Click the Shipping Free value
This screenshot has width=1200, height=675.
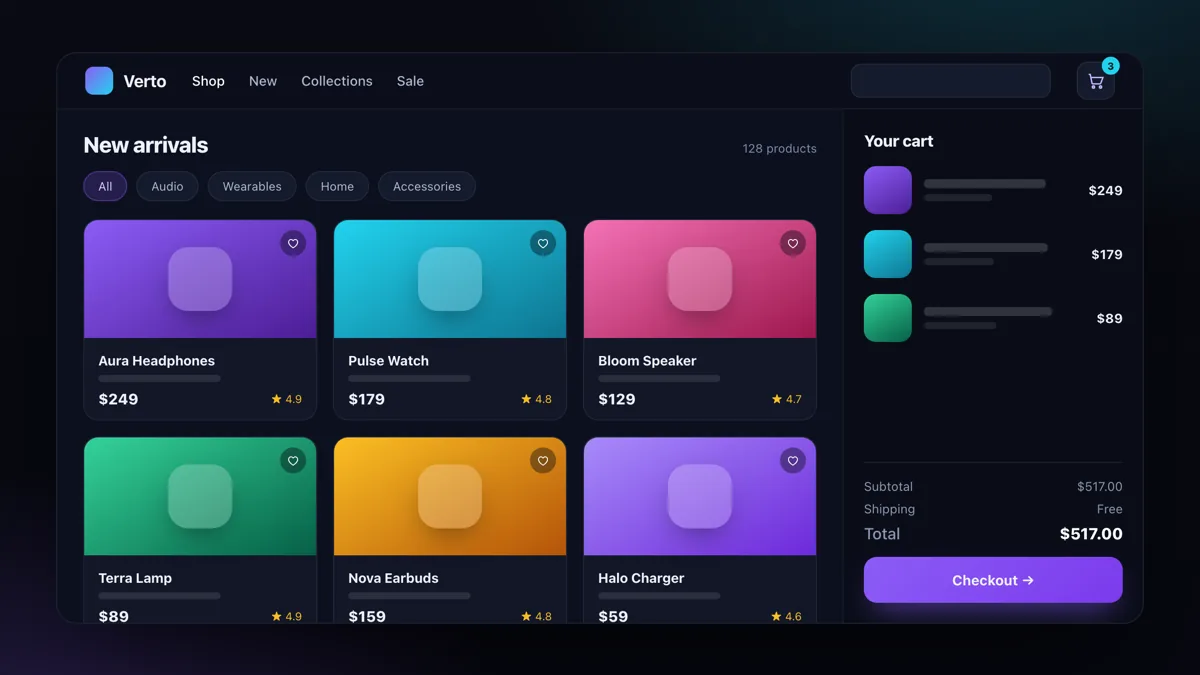click(x=1109, y=509)
